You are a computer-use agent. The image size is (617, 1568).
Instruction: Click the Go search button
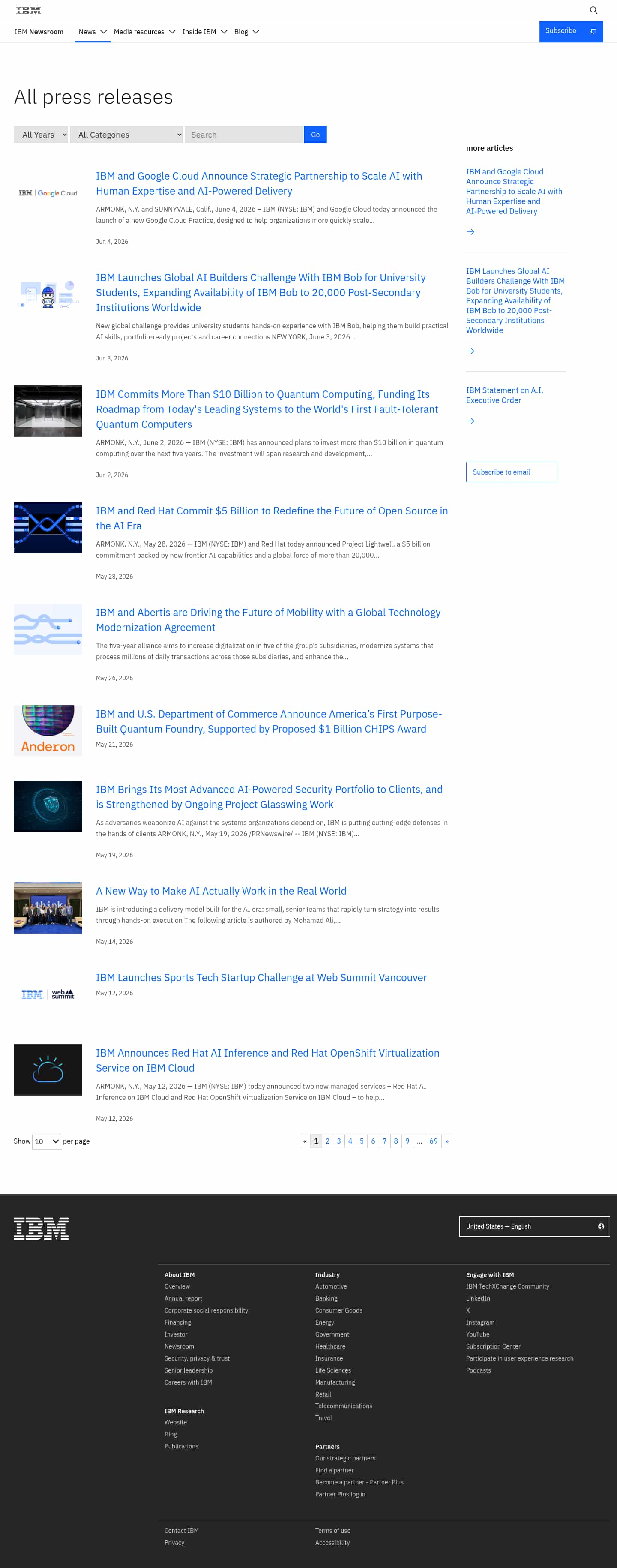click(315, 135)
